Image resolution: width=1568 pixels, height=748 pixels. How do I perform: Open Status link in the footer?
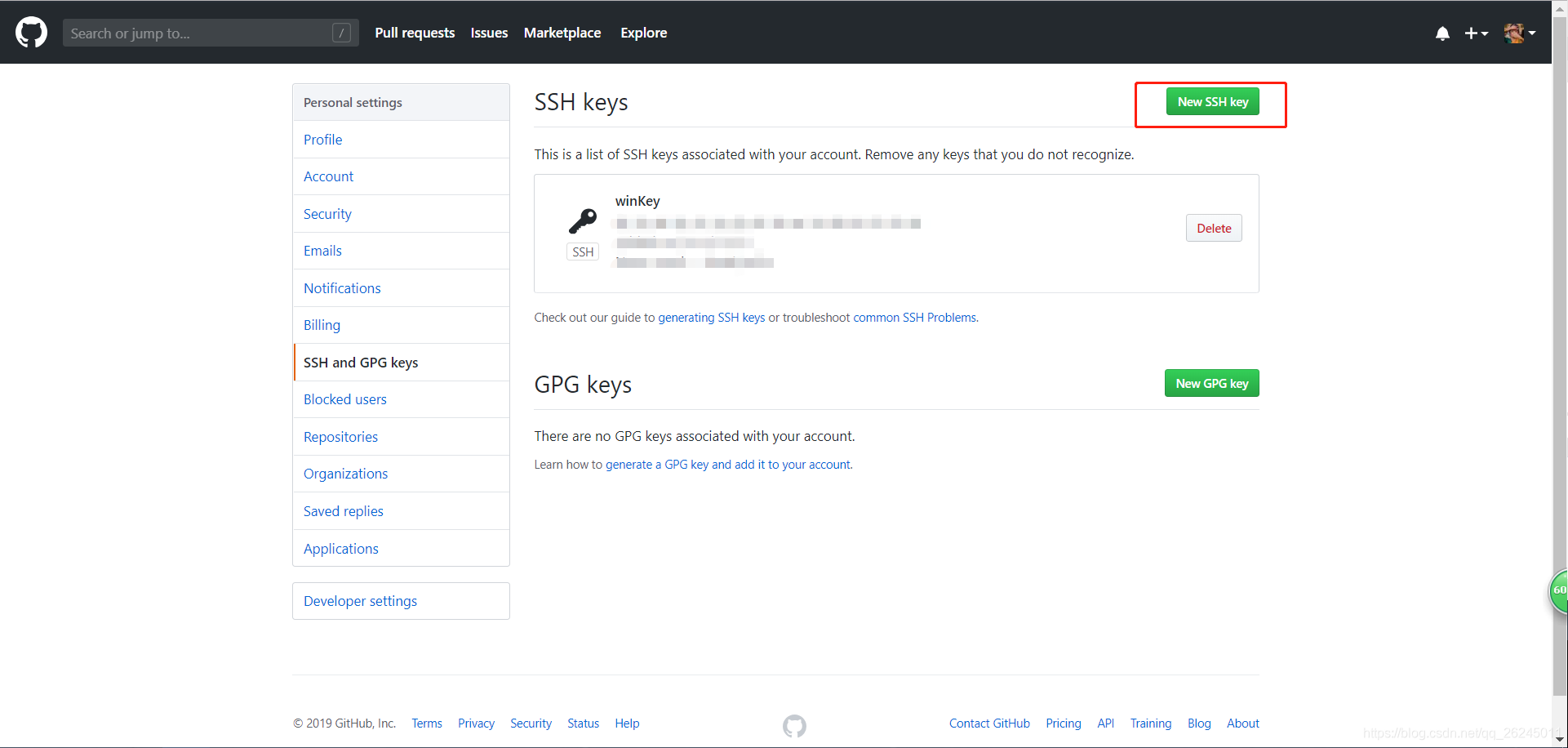coord(583,724)
